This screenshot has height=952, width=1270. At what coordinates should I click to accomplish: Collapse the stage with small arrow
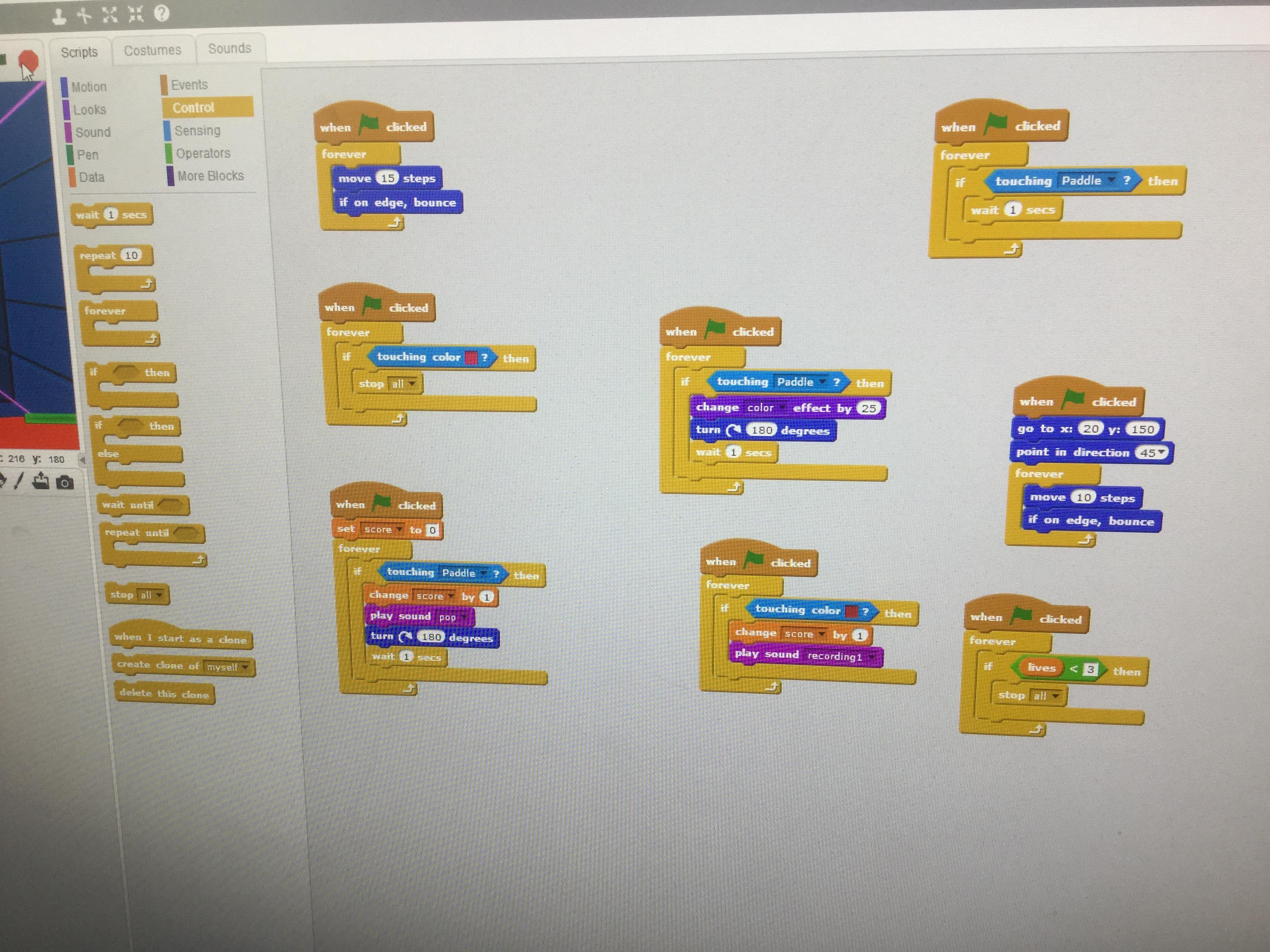click(82, 460)
